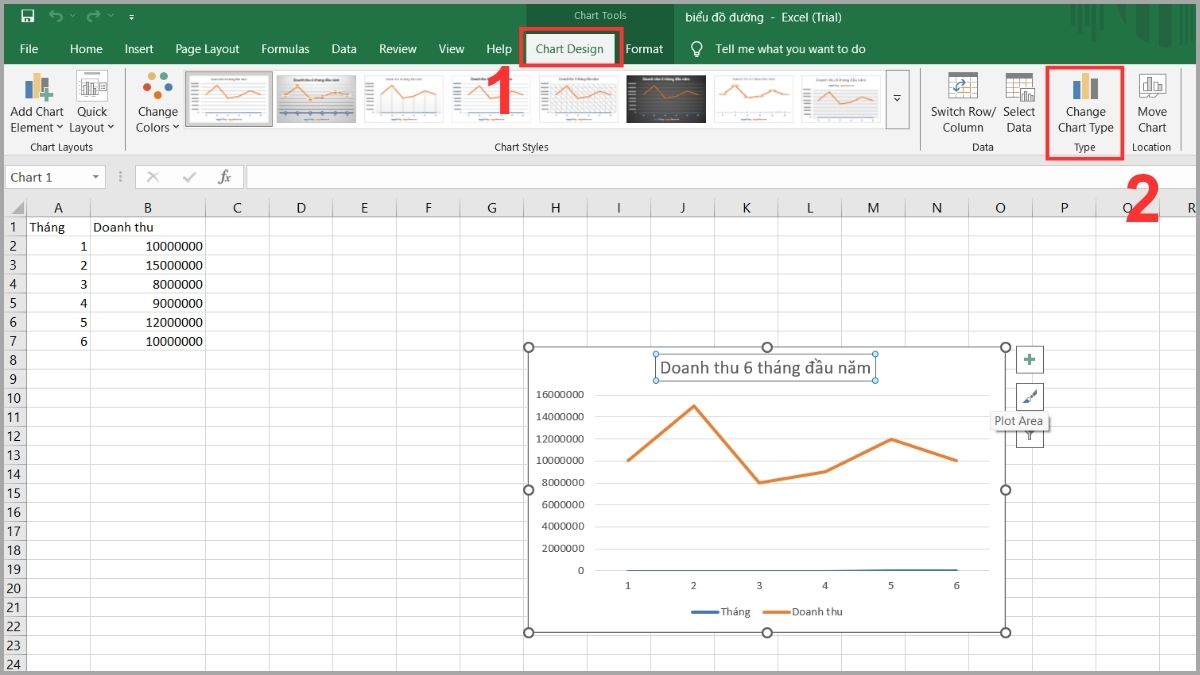Select the chart title text box
This screenshot has height=675, width=1200.
point(765,368)
